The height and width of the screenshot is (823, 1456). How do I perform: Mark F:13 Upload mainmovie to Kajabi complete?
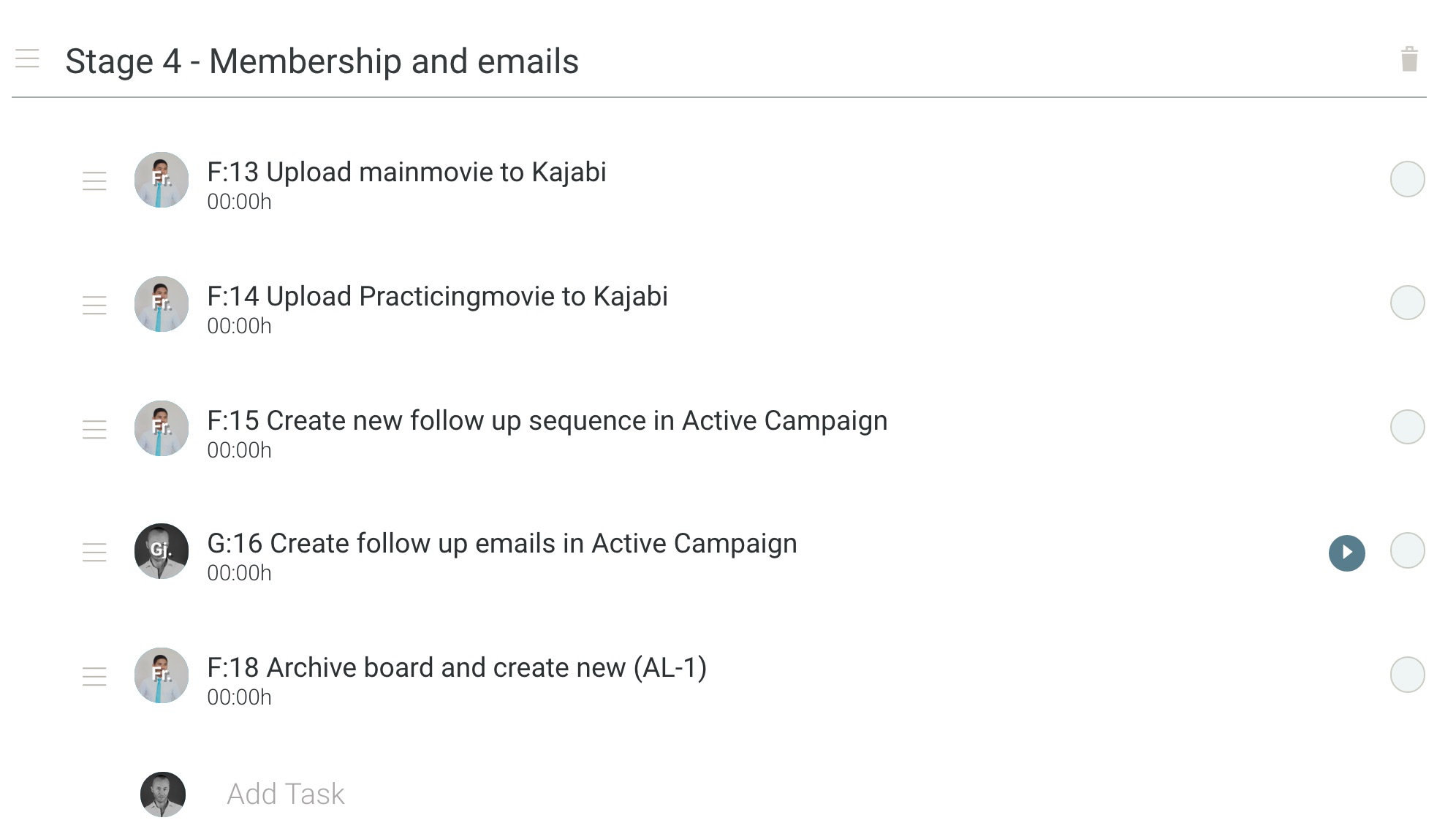click(1407, 179)
